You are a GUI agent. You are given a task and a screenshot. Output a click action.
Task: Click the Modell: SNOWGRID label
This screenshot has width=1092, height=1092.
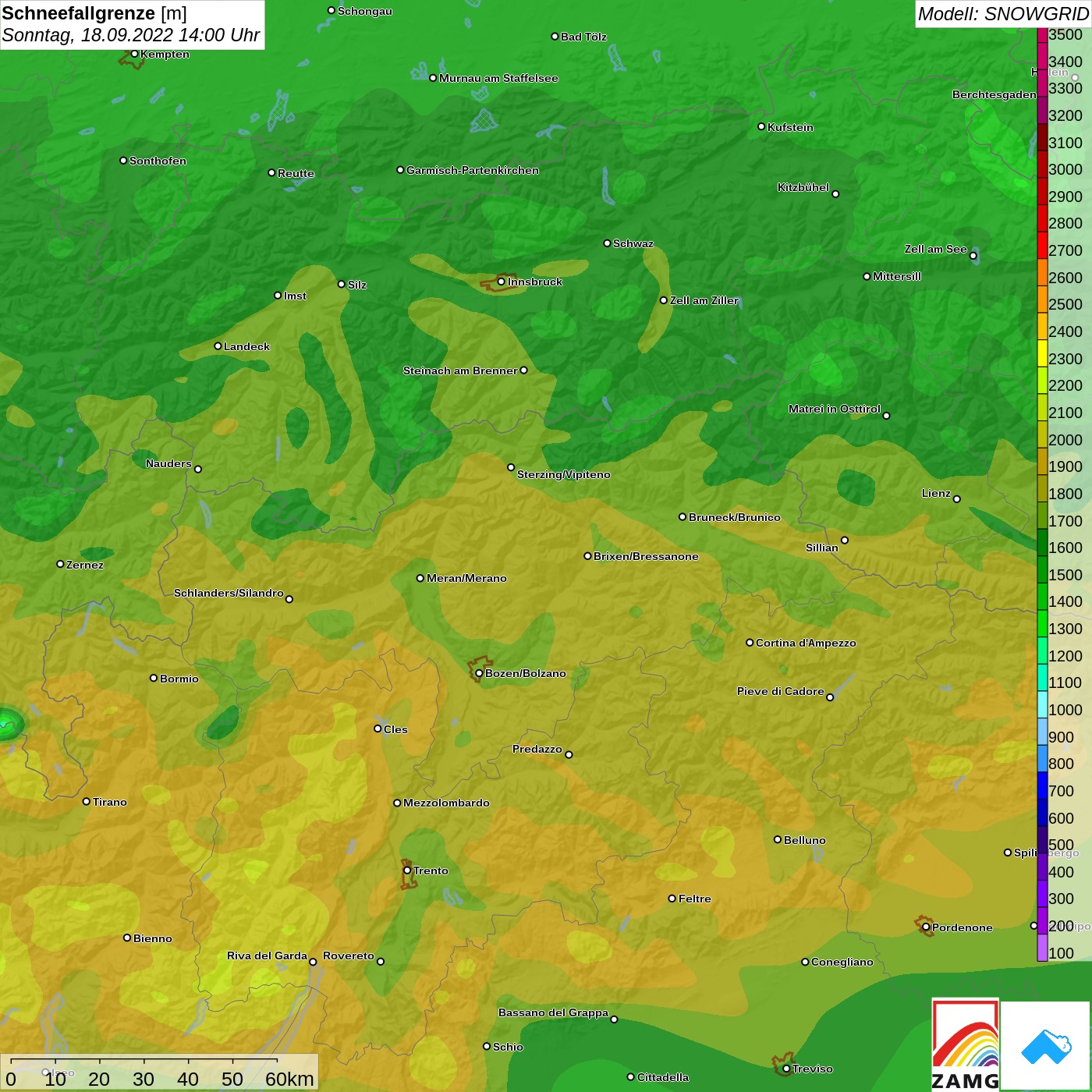click(1002, 14)
